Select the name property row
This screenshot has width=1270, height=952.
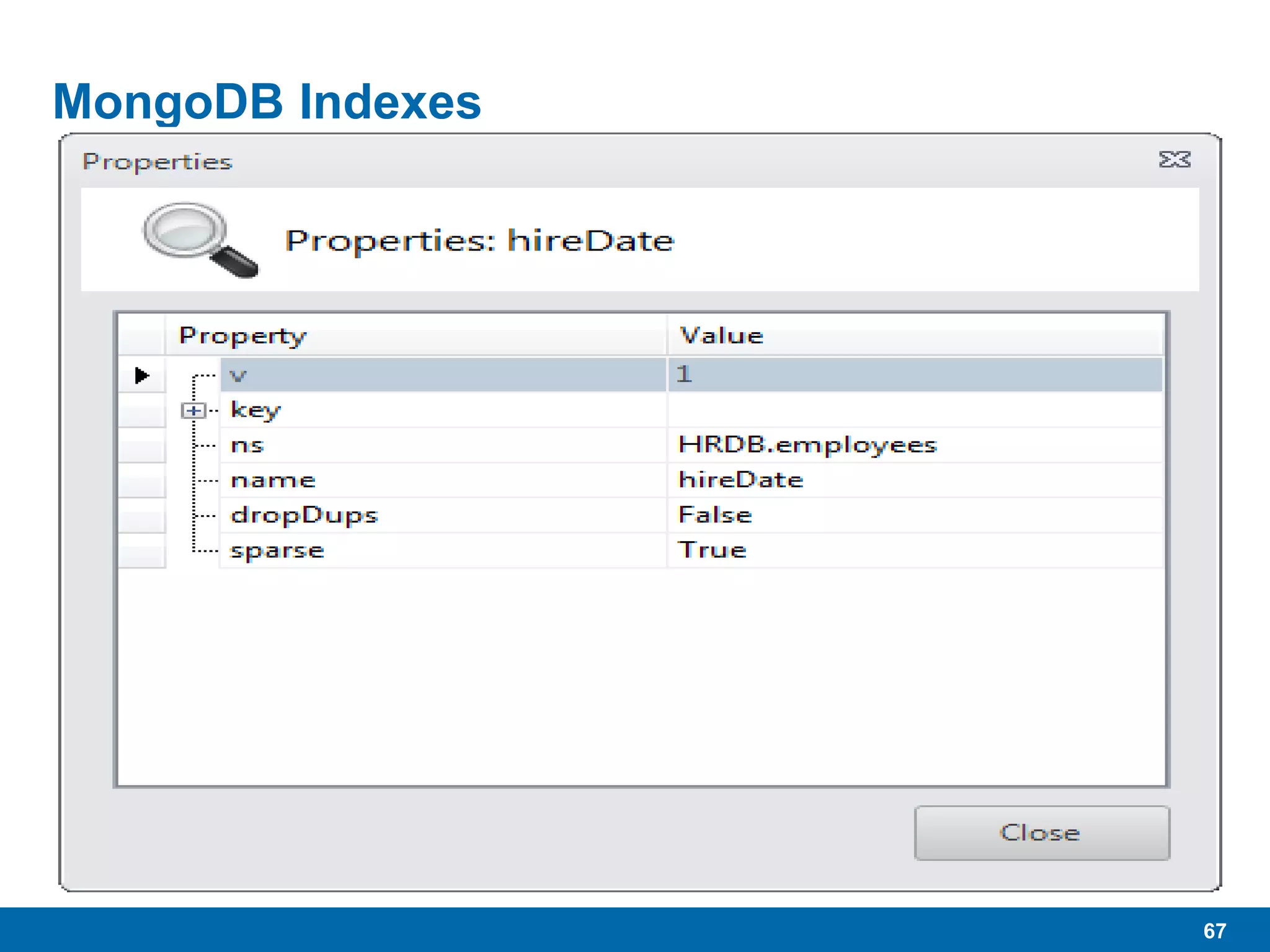click(273, 480)
